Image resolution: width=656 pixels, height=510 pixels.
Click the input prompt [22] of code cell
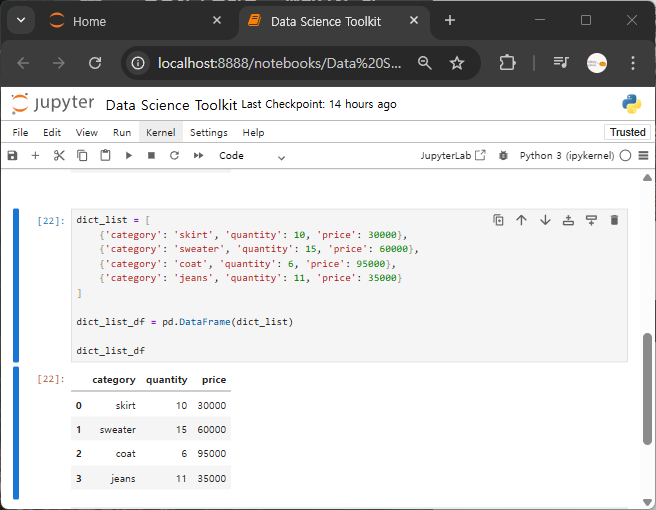click(51, 220)
